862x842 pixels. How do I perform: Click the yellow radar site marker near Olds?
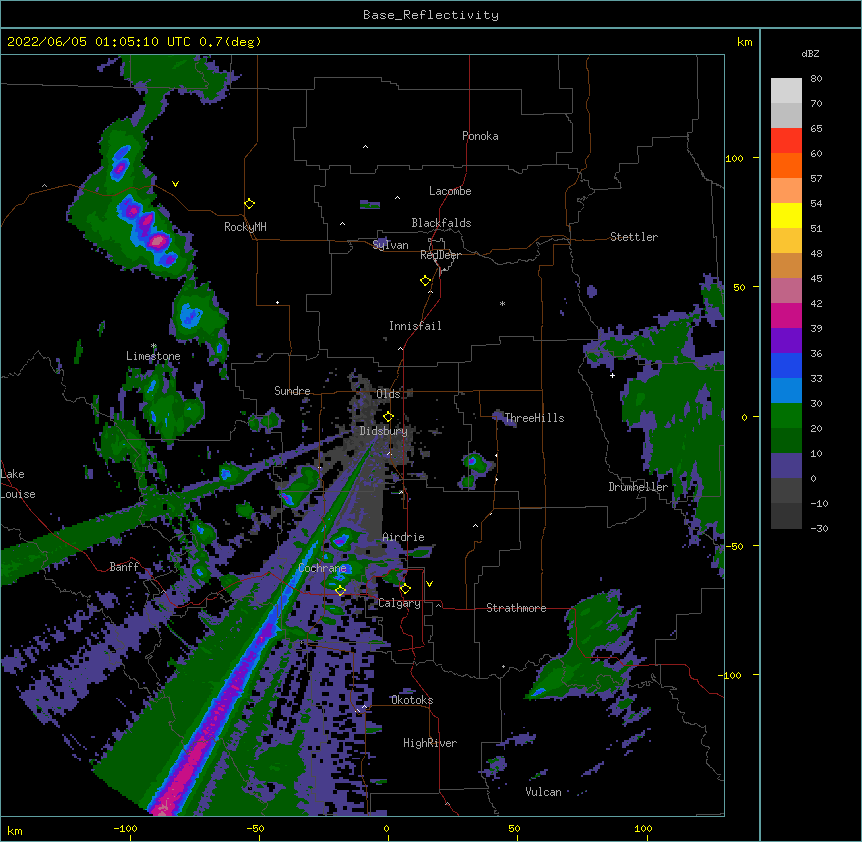(388, 417)
